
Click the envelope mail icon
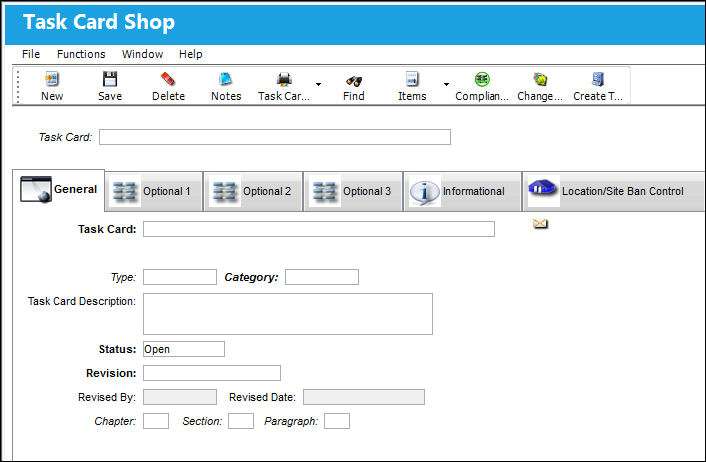pos(540,223)
